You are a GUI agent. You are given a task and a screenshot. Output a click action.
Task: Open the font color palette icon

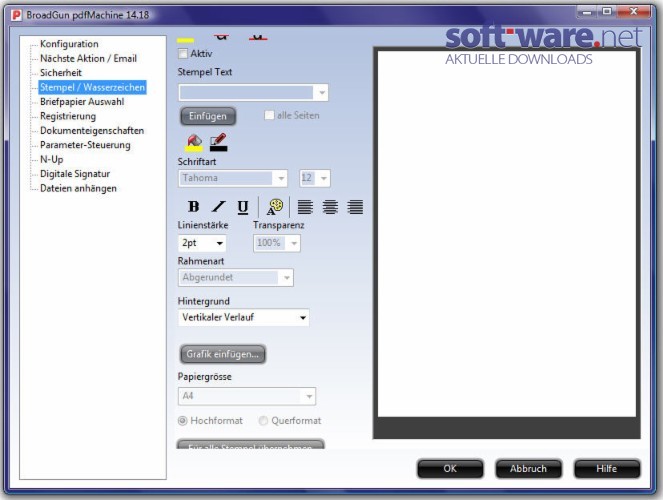(x=274, y=207)
